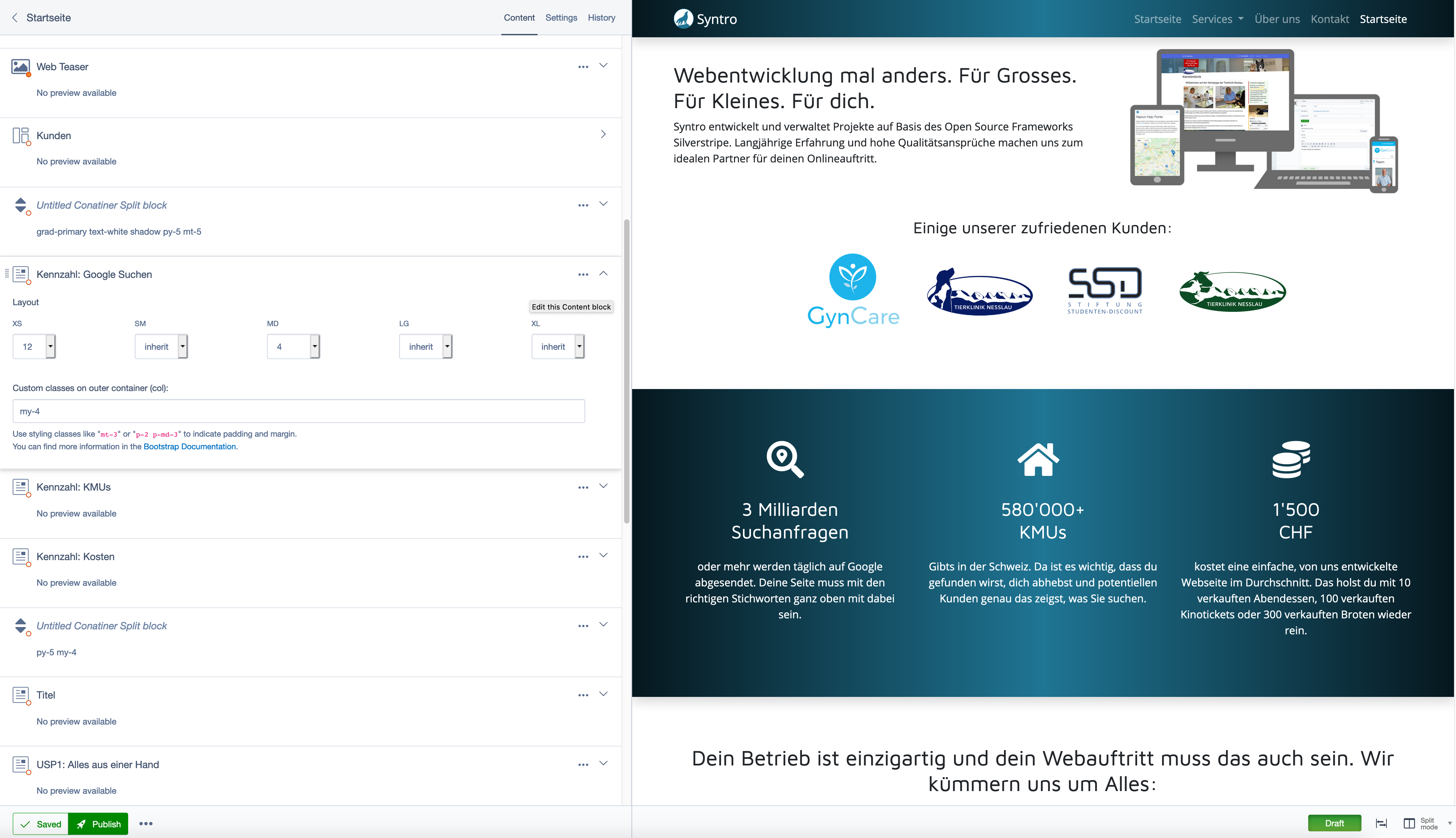
Task: Open three-dots menu for Kennzahl: Kosten
Action: (583, 556)
